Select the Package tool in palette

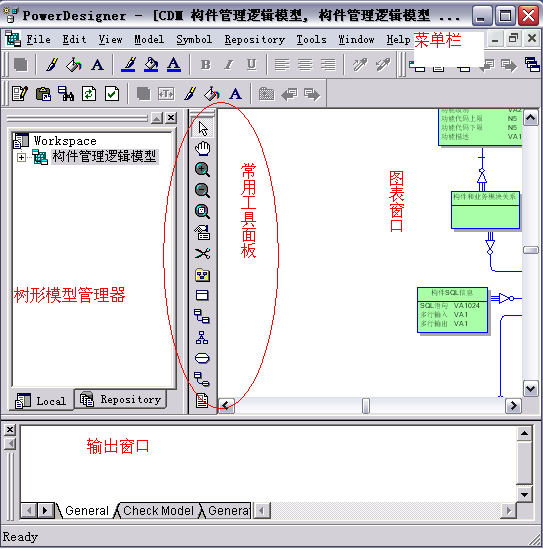tap(202, 275)
